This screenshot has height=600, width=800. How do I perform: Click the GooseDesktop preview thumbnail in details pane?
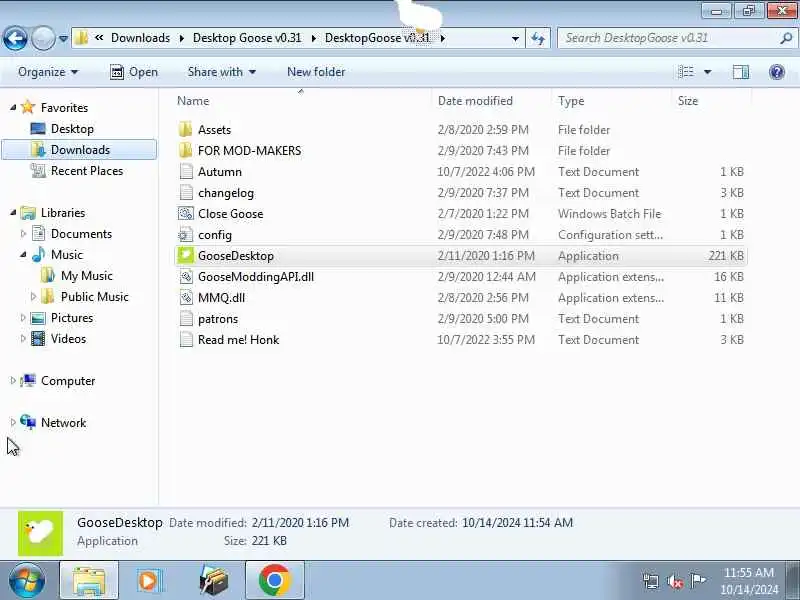(40, 533)
